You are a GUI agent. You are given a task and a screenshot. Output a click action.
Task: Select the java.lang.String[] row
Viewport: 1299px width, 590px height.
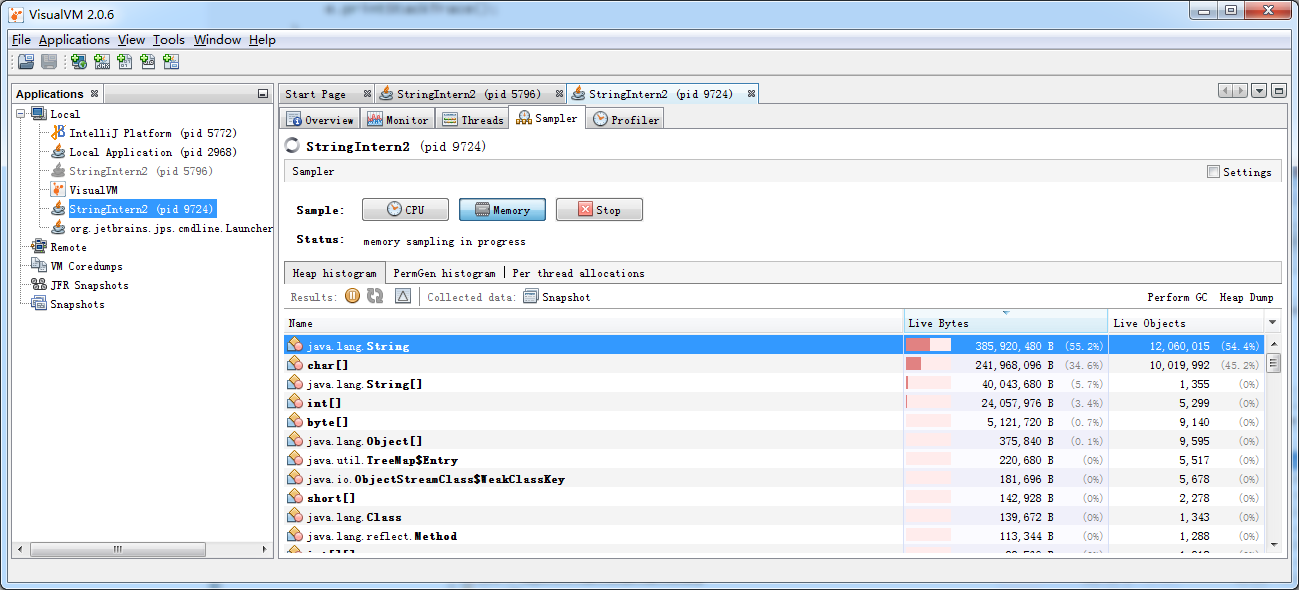[x=774, y=383]
